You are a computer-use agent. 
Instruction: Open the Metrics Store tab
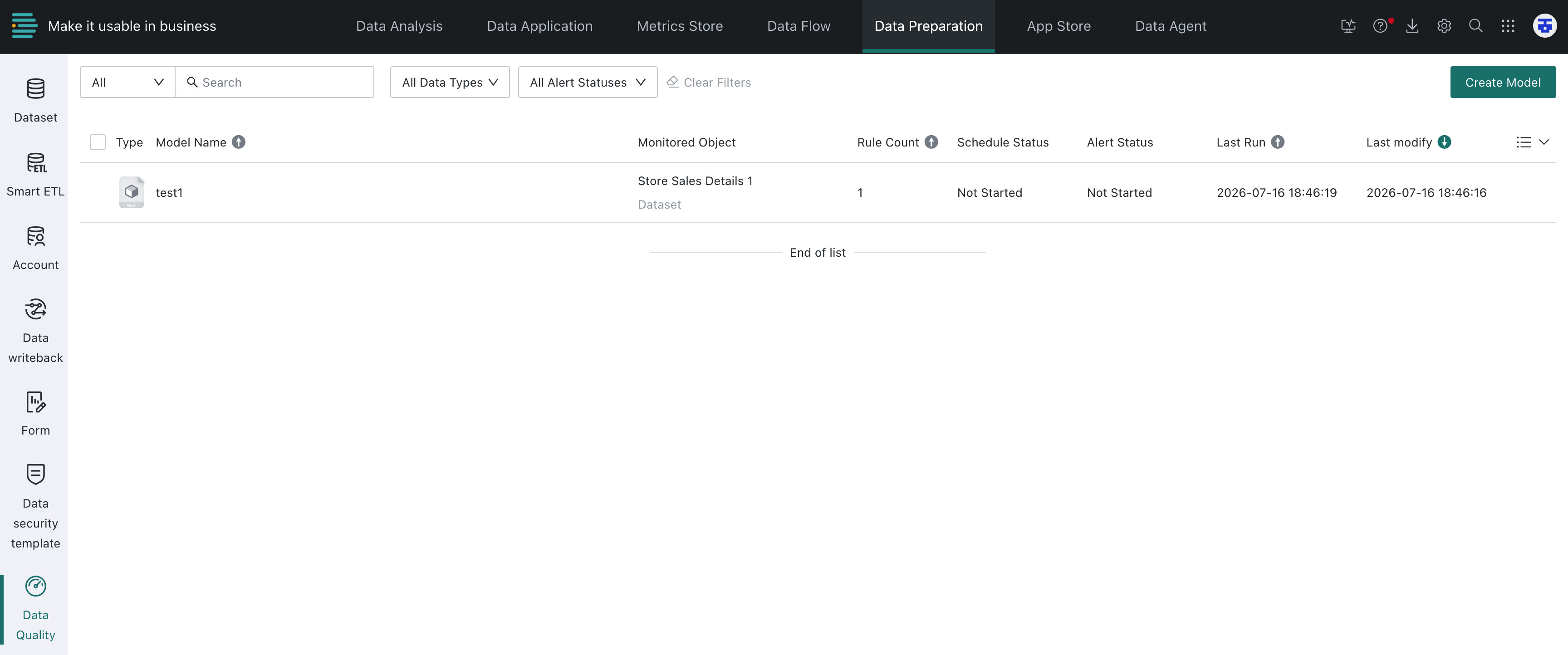pyautogui.click(x=679, y=26)
